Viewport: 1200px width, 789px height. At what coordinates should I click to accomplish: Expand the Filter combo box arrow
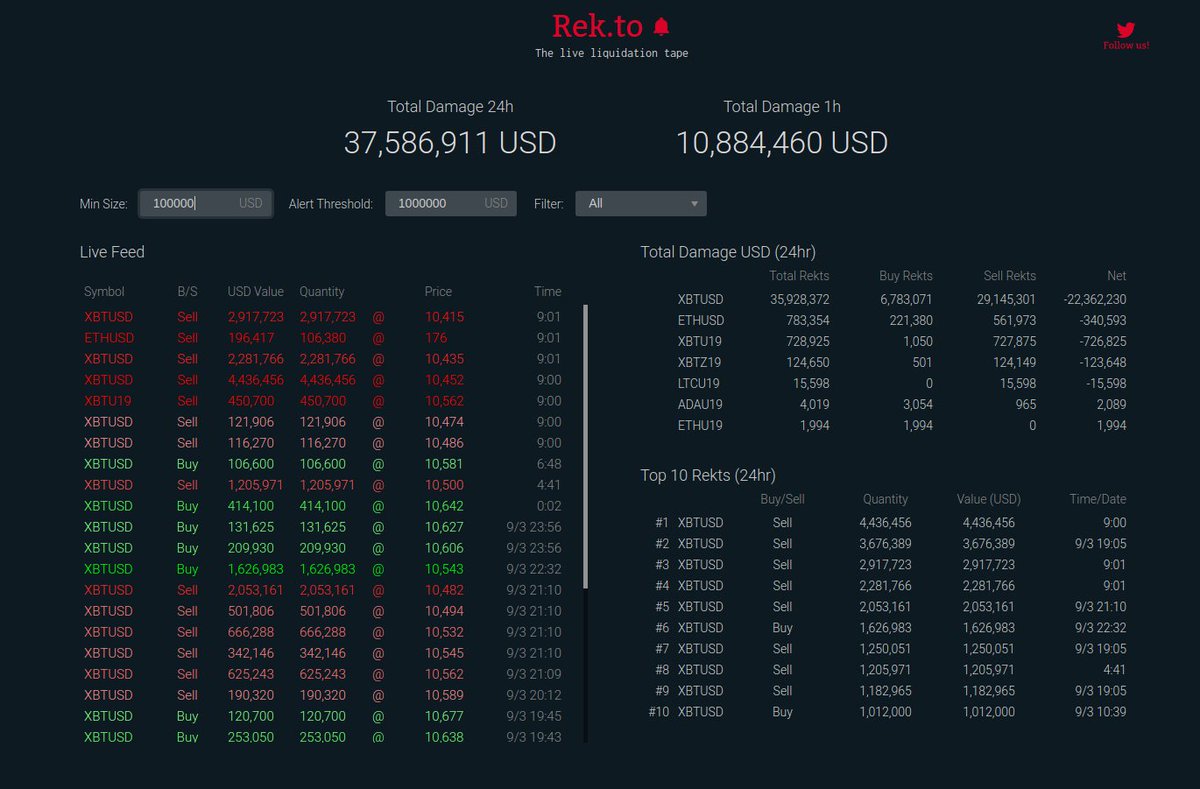[x=694, y=203]
